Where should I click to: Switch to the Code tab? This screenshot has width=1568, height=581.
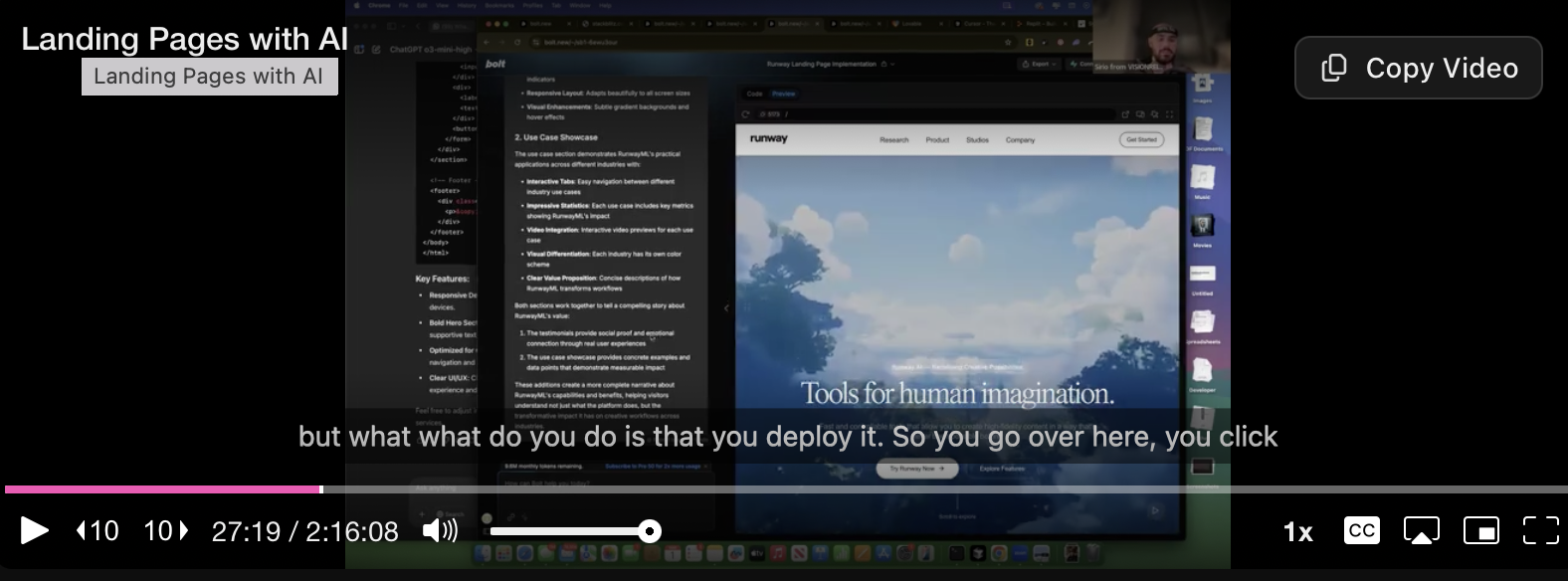754,94
